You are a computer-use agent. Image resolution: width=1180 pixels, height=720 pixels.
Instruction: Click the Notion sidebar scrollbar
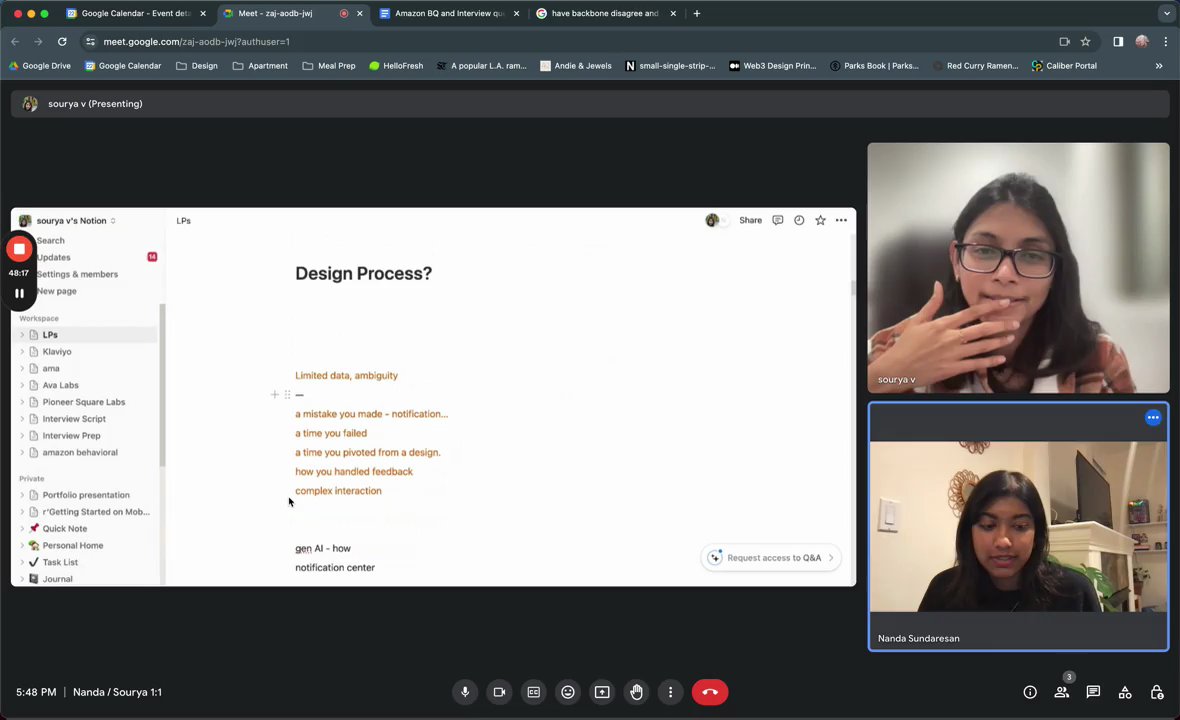pos(162,384)
